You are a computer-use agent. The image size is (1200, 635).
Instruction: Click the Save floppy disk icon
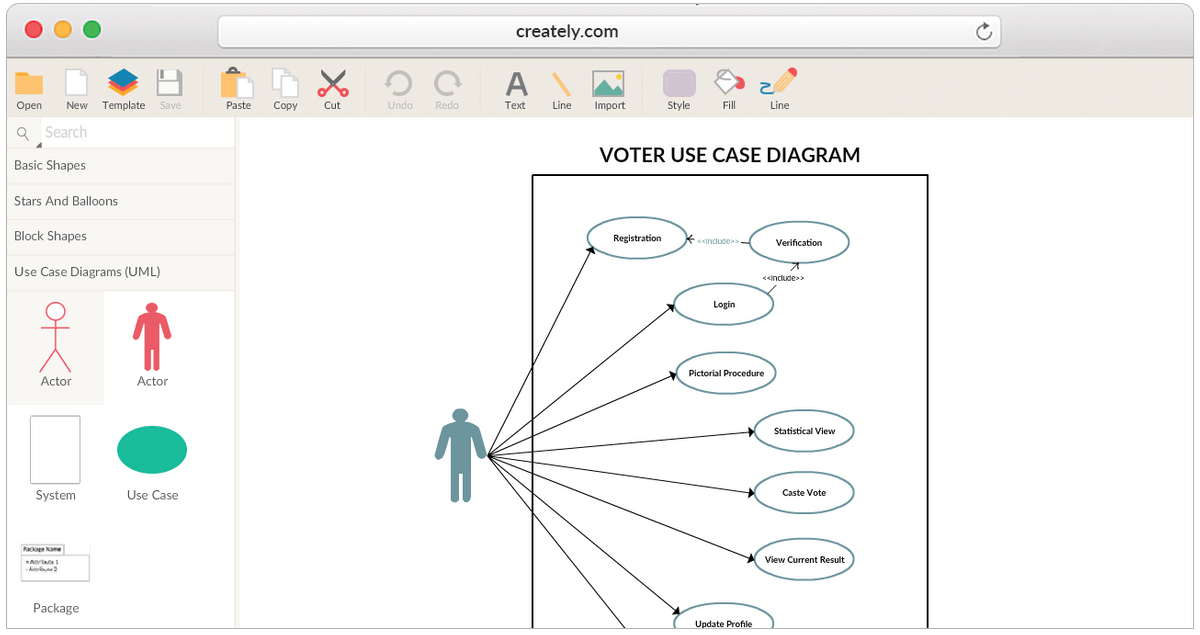pyautogui.click(x=171, y=83)
